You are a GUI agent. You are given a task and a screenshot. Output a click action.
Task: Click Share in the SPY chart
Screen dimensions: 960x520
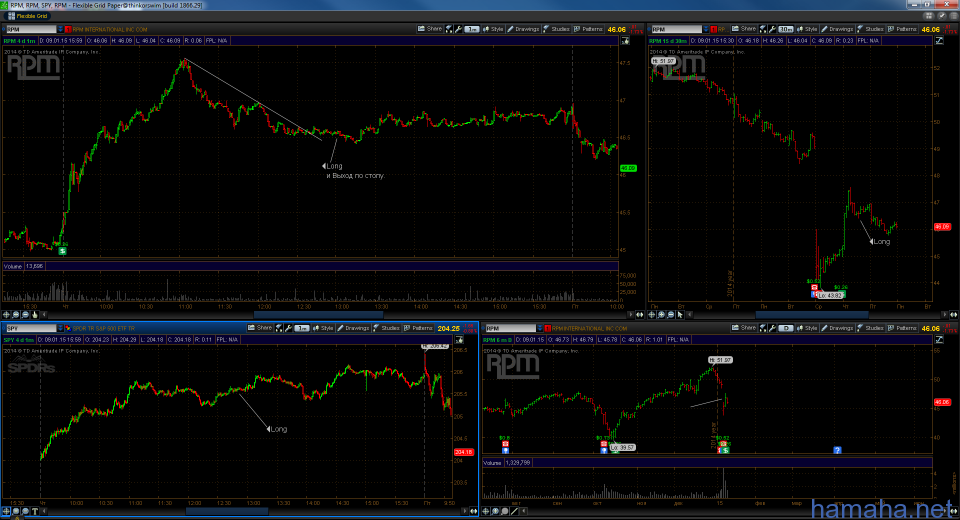260,328
